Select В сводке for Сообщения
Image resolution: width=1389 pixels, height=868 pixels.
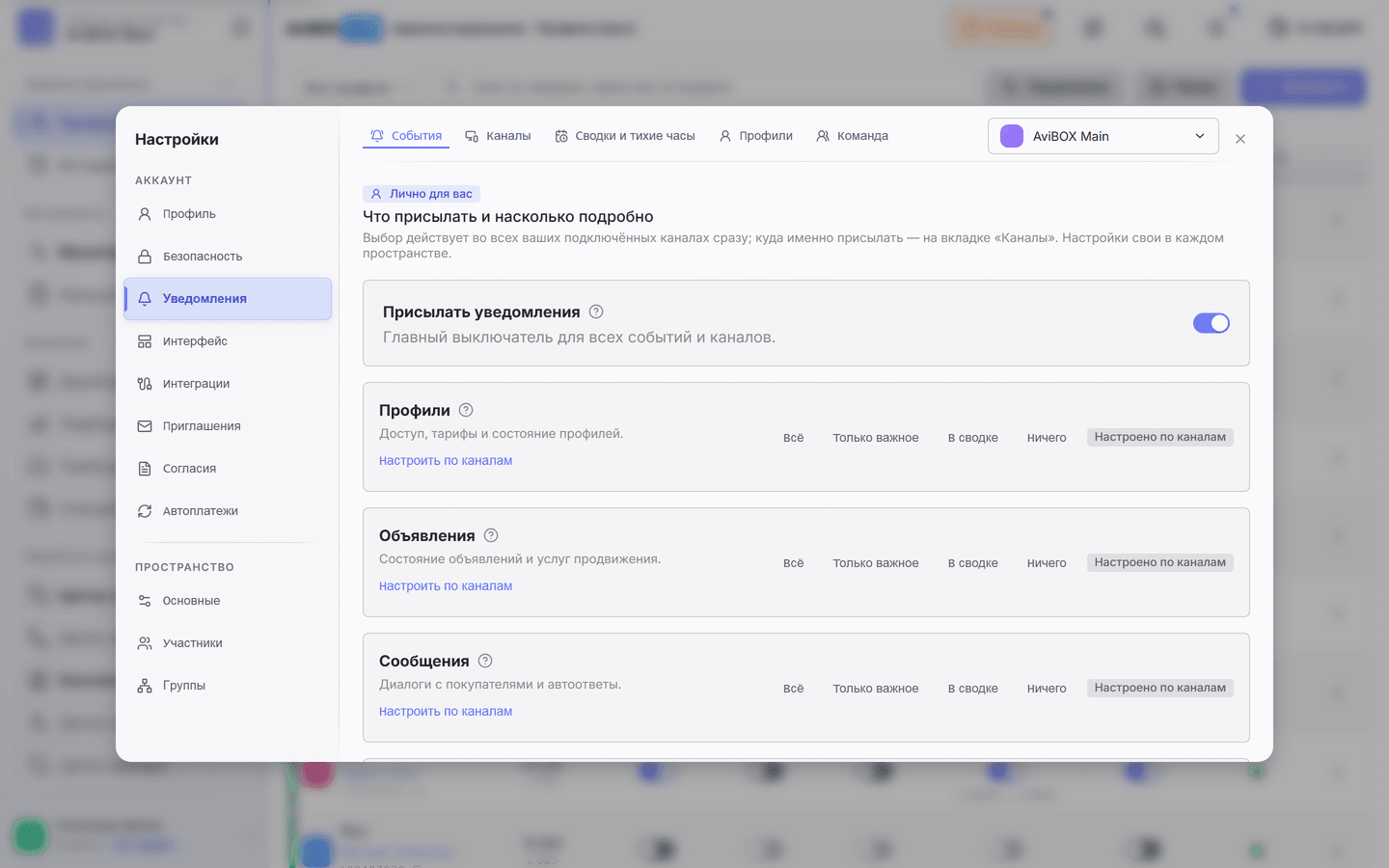[973, 689]
